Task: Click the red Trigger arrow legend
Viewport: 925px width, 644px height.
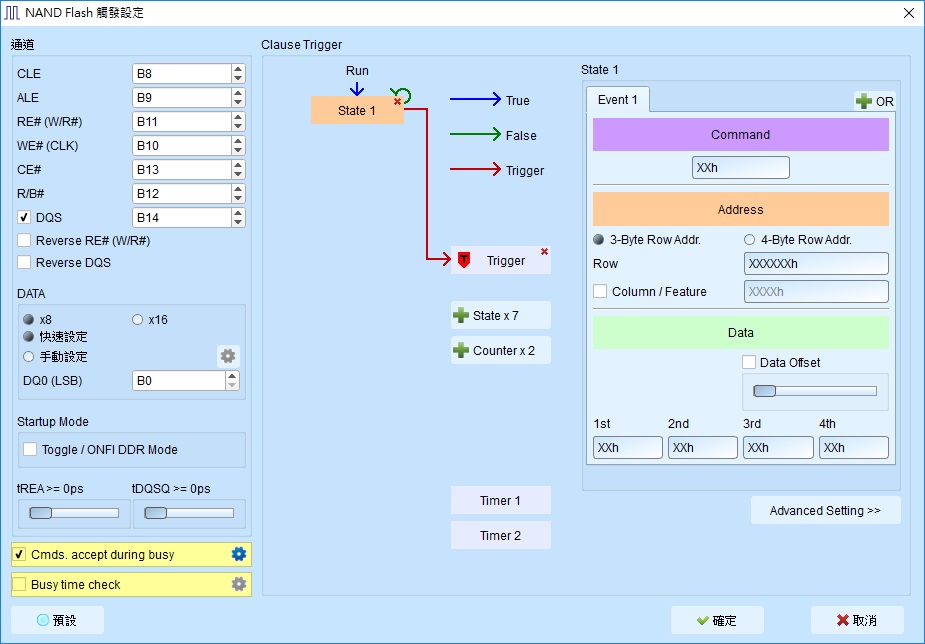Action: pos(475,170)
